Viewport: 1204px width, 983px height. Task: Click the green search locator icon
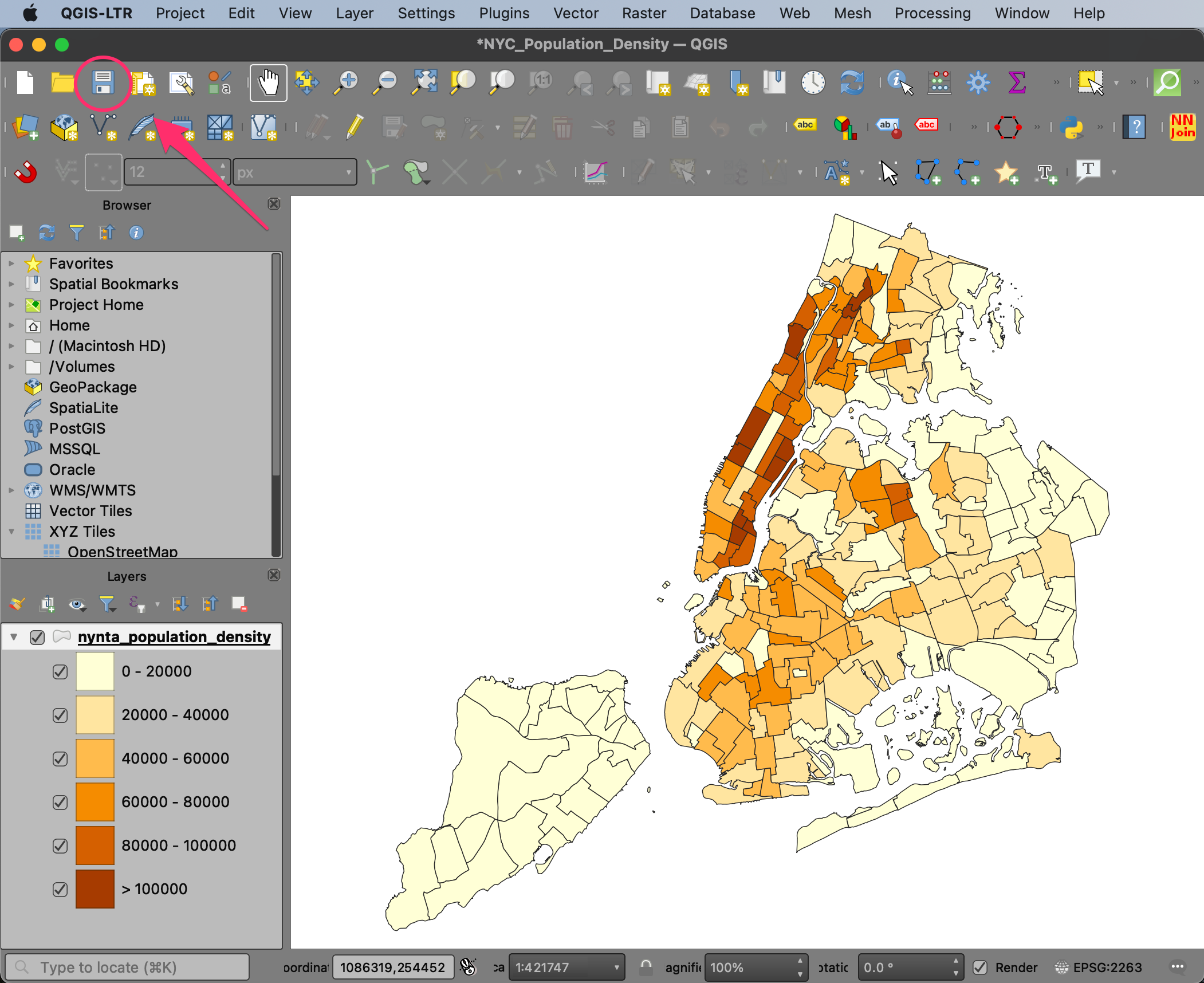coord(1167,82)
